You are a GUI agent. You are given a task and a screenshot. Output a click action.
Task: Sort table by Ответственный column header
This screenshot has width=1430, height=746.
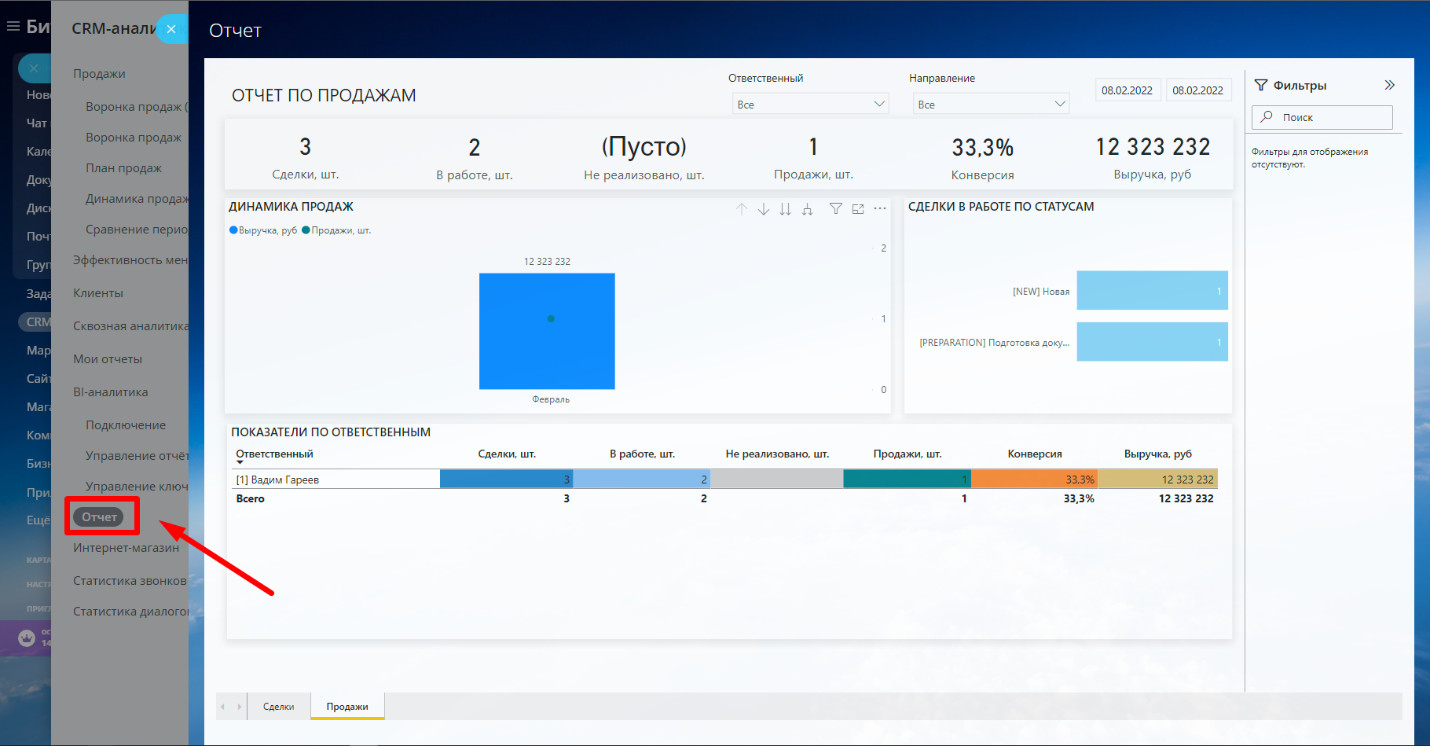pos(274,454)
